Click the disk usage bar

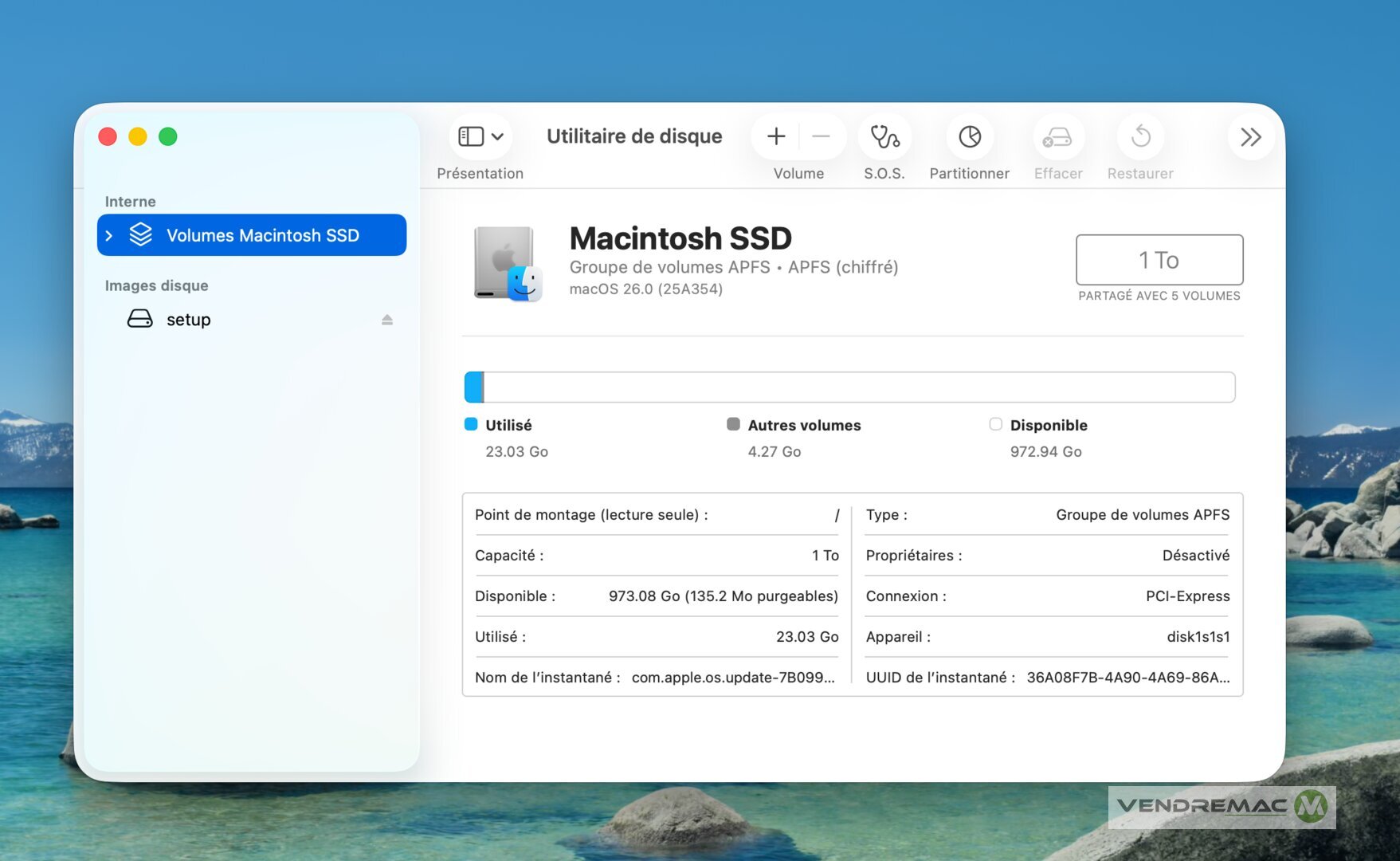(849, 387)
